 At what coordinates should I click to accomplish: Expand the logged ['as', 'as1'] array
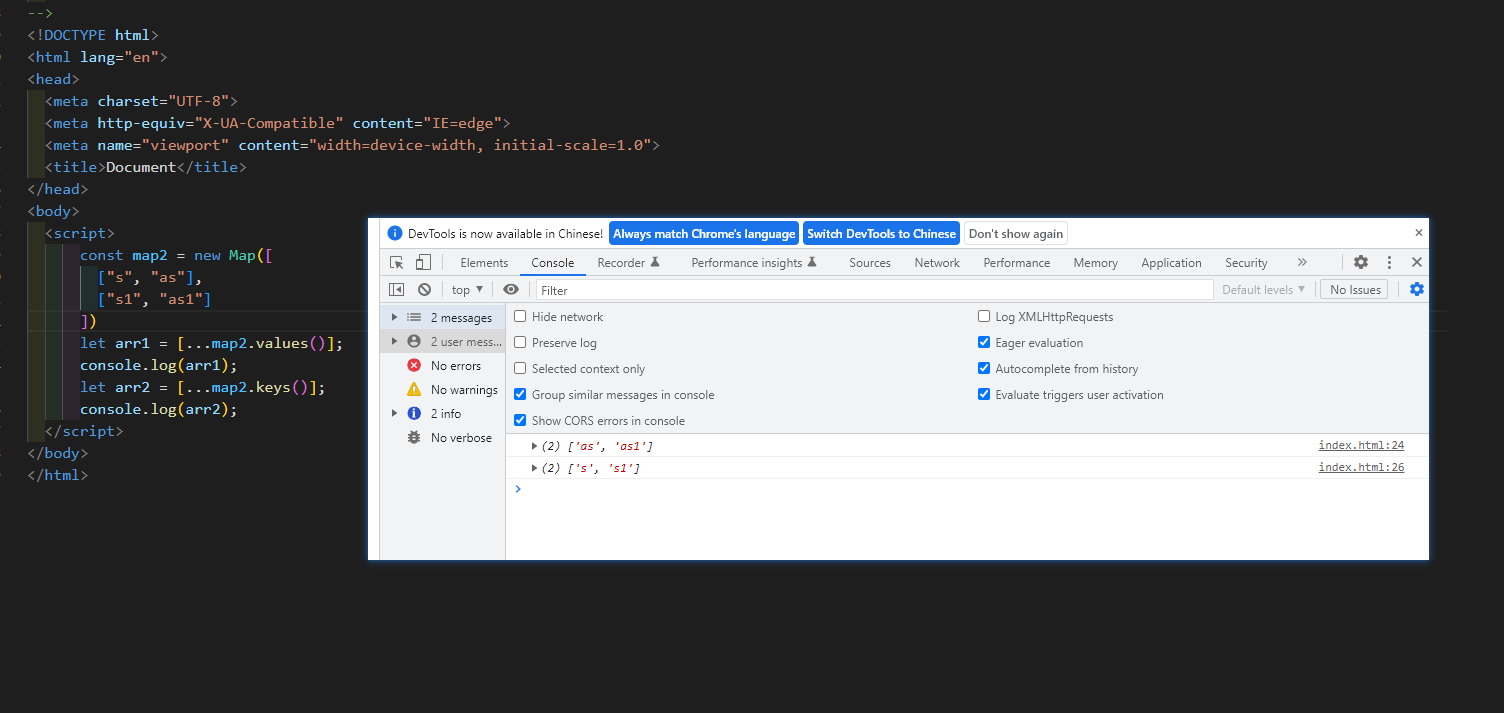click(x=535, y=446)
